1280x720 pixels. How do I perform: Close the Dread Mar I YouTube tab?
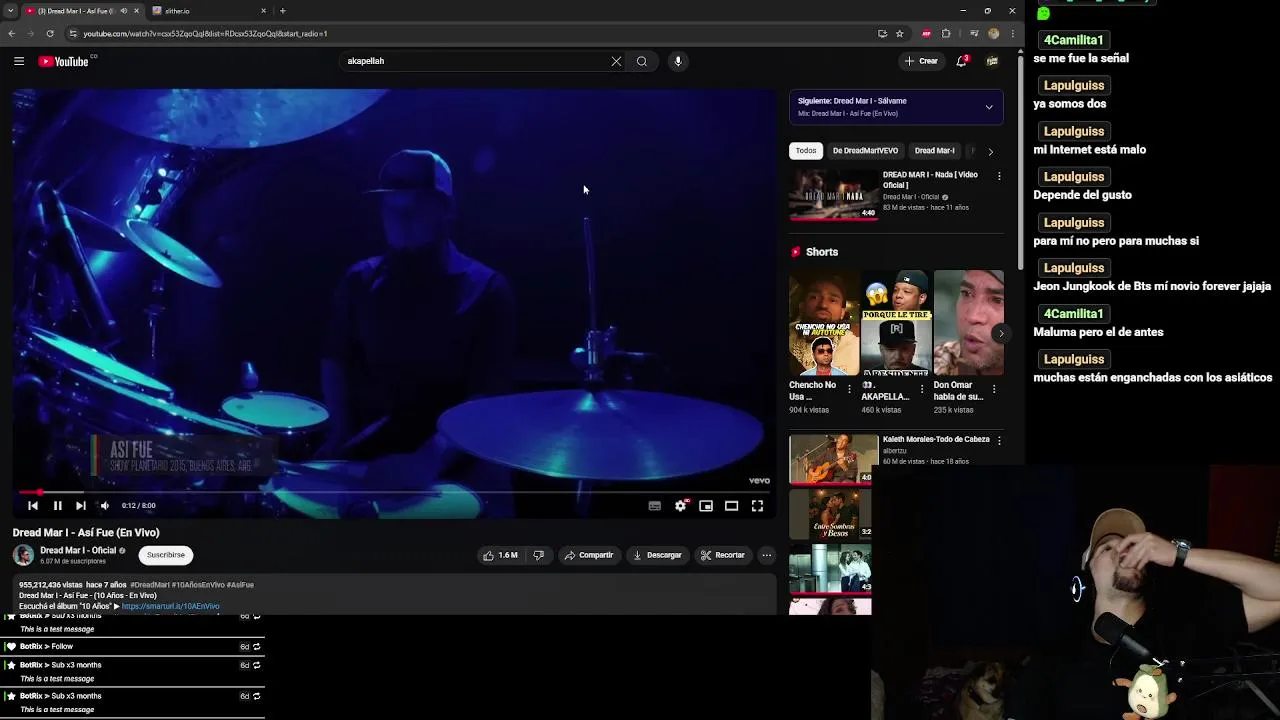point(137,11)
